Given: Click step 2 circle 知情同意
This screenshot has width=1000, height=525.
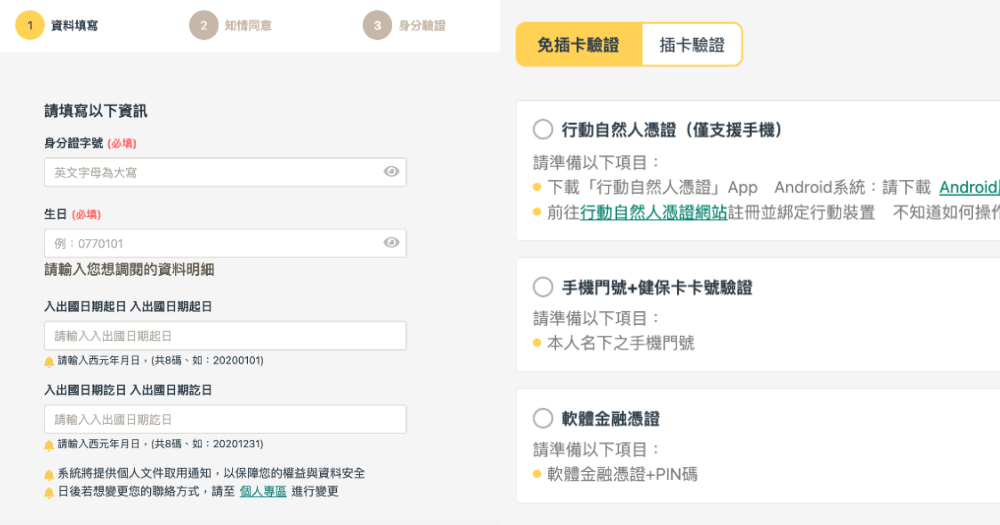Looking at the screenshot, I should pyautogui.click(x=203, y=25).
